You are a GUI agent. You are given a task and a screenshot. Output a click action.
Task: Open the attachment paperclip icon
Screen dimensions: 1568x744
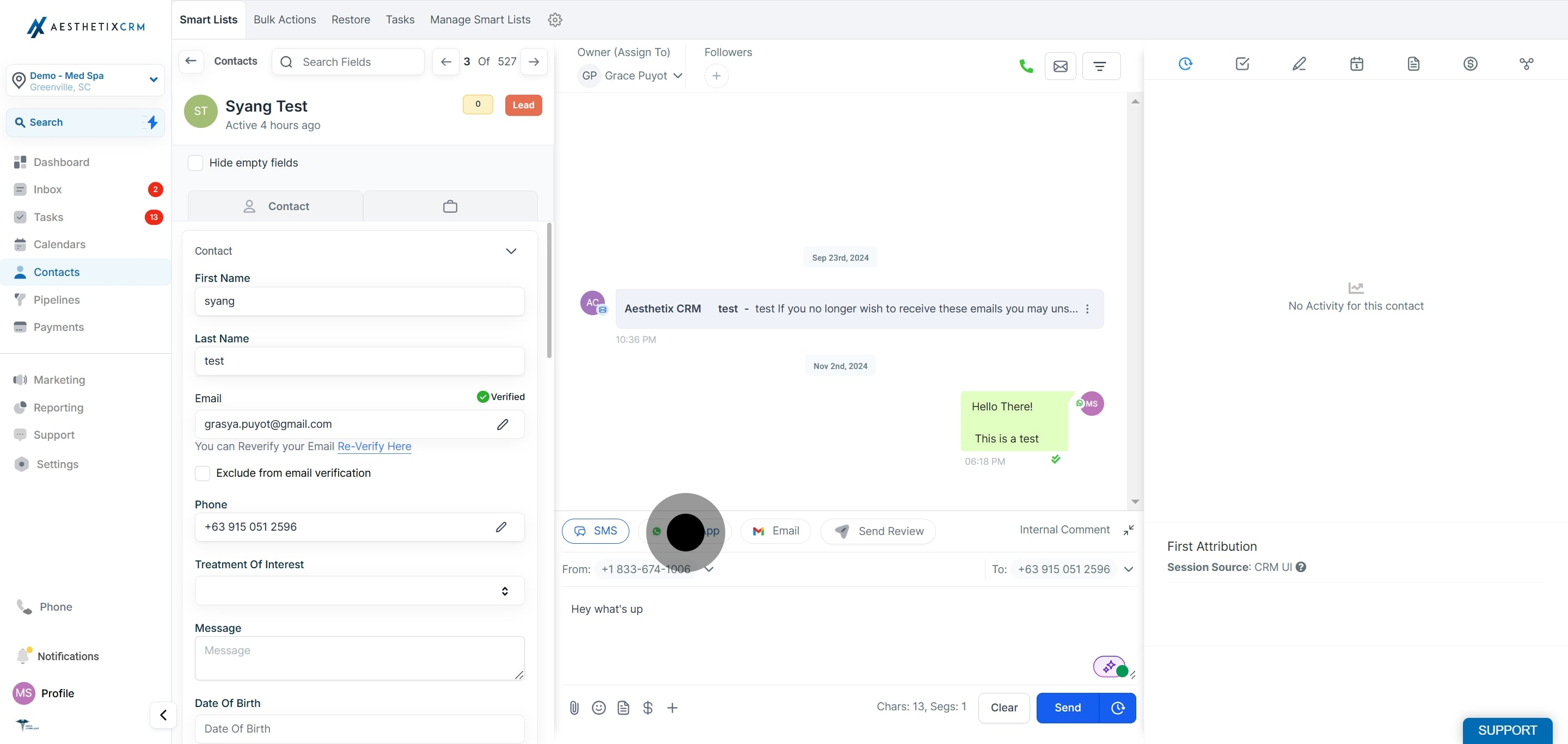(x=574, y=708)
